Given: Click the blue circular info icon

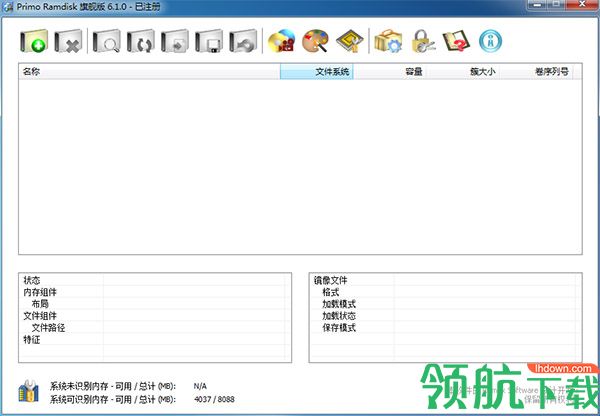Looking at the screenshot, I should 490,41.
